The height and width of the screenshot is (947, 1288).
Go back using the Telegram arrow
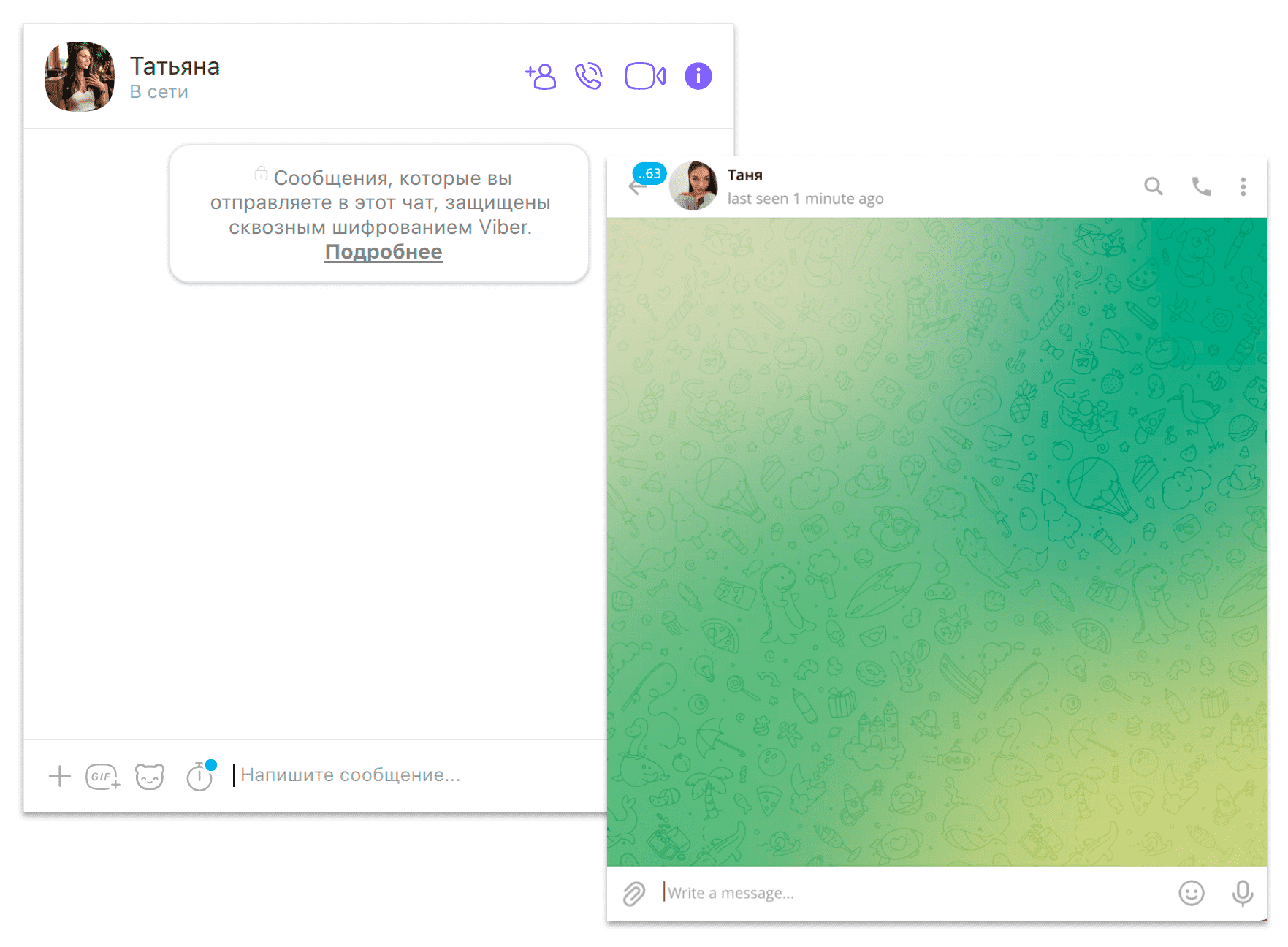click(x=637, y=188)
